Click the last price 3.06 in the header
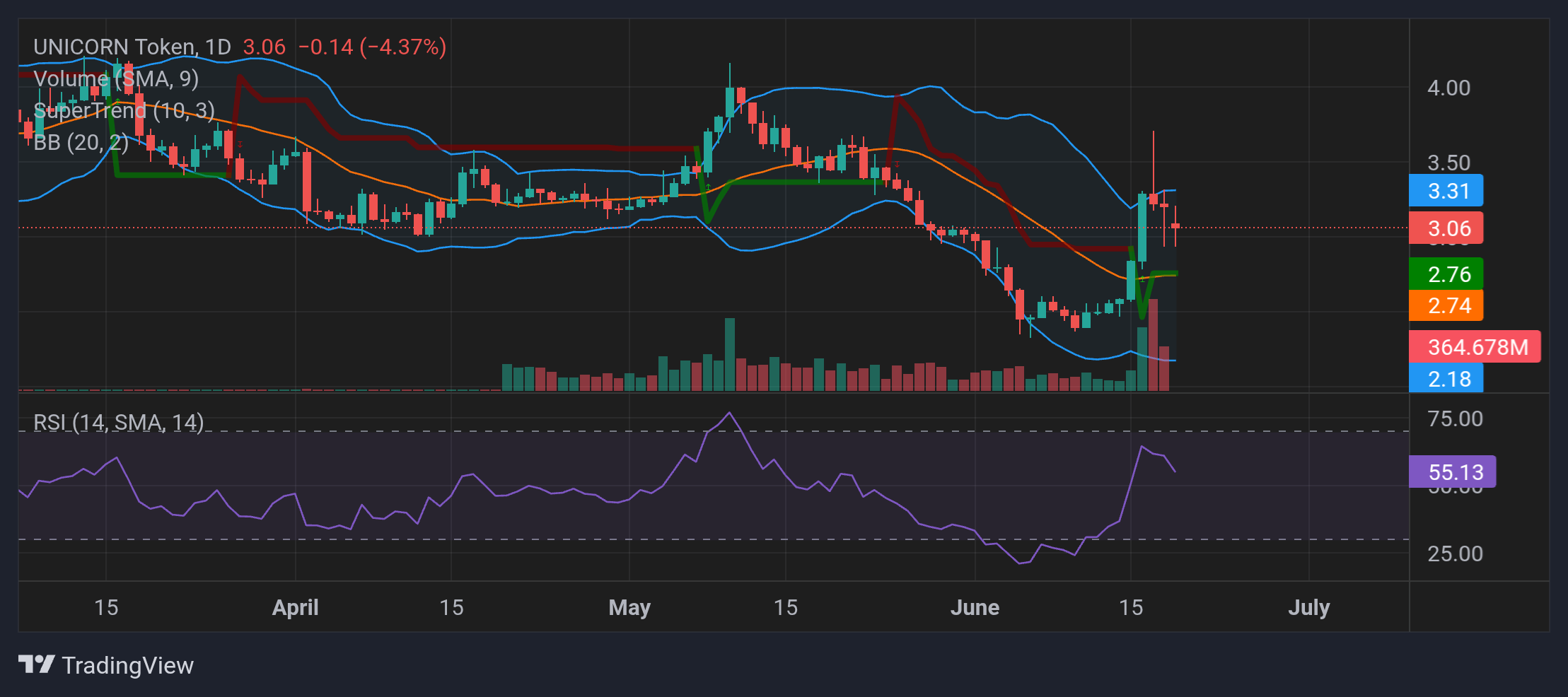The width and height of the screenshot is (1568, 697). 264,47
